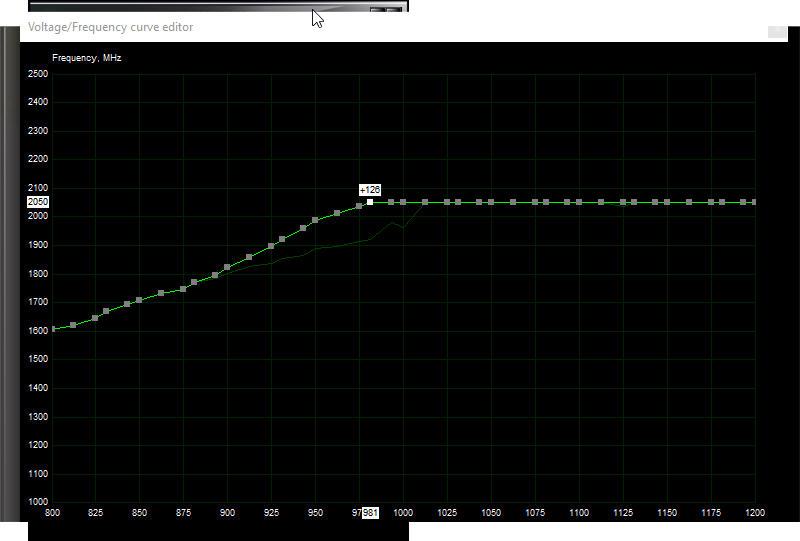
Task: Pick the flat-line point on the 1075 mV gridline
Action: (x=535, y=202)
